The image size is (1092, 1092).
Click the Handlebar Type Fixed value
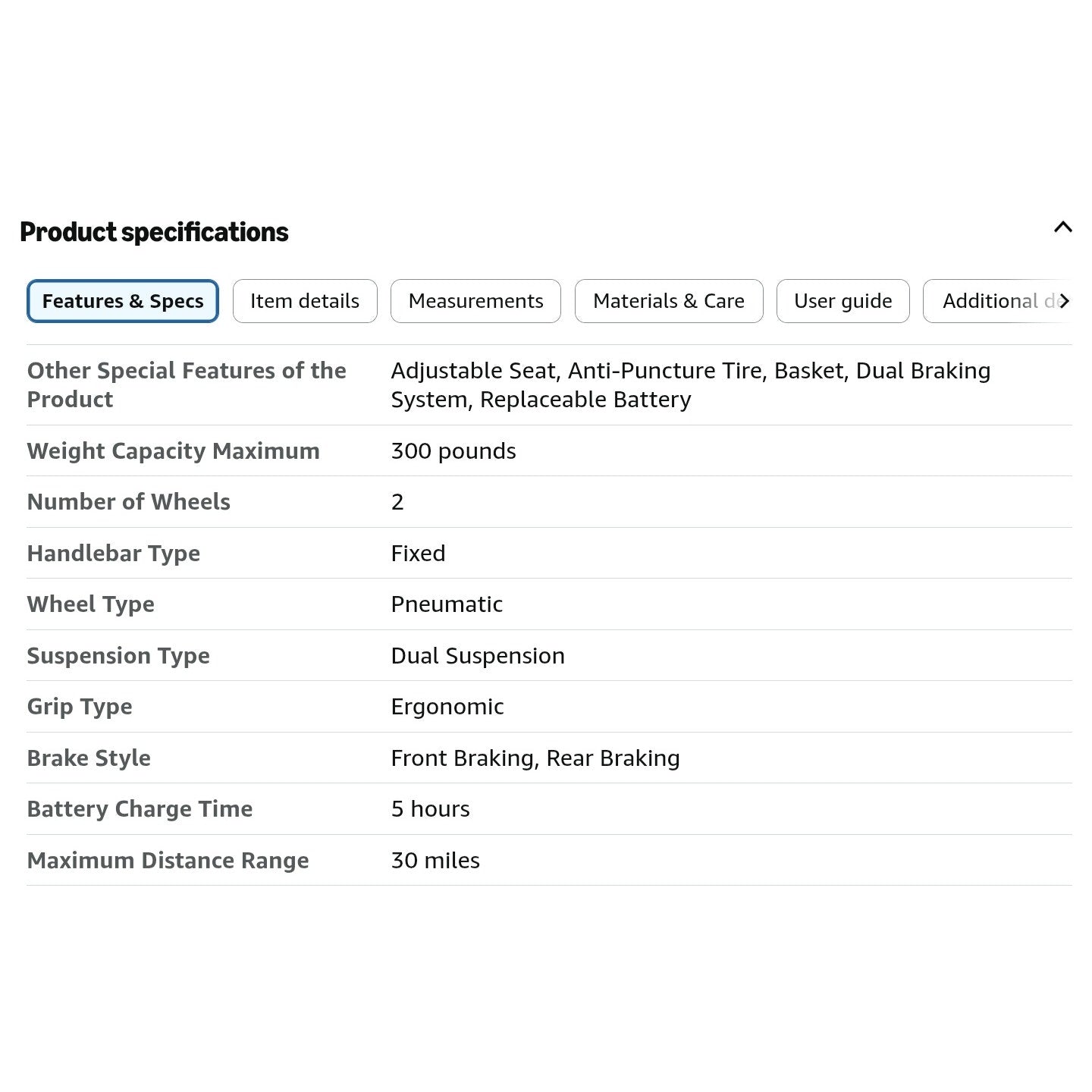(x=418, y=553)
